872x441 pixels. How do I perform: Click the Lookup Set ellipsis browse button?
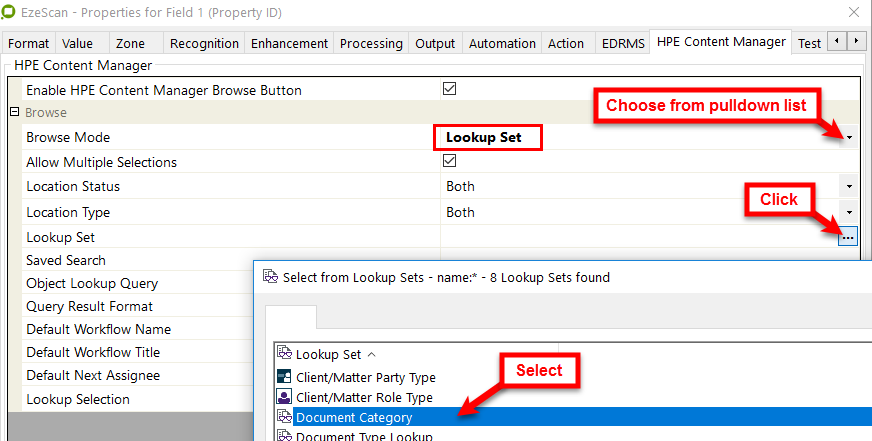pyautogui.click(x=848, y=237)
